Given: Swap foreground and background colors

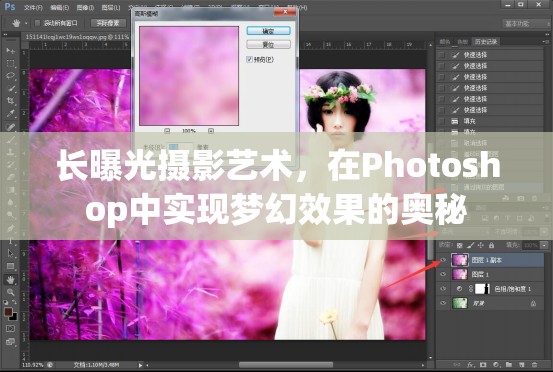Looking at the screenshot, I should (14, 302).
